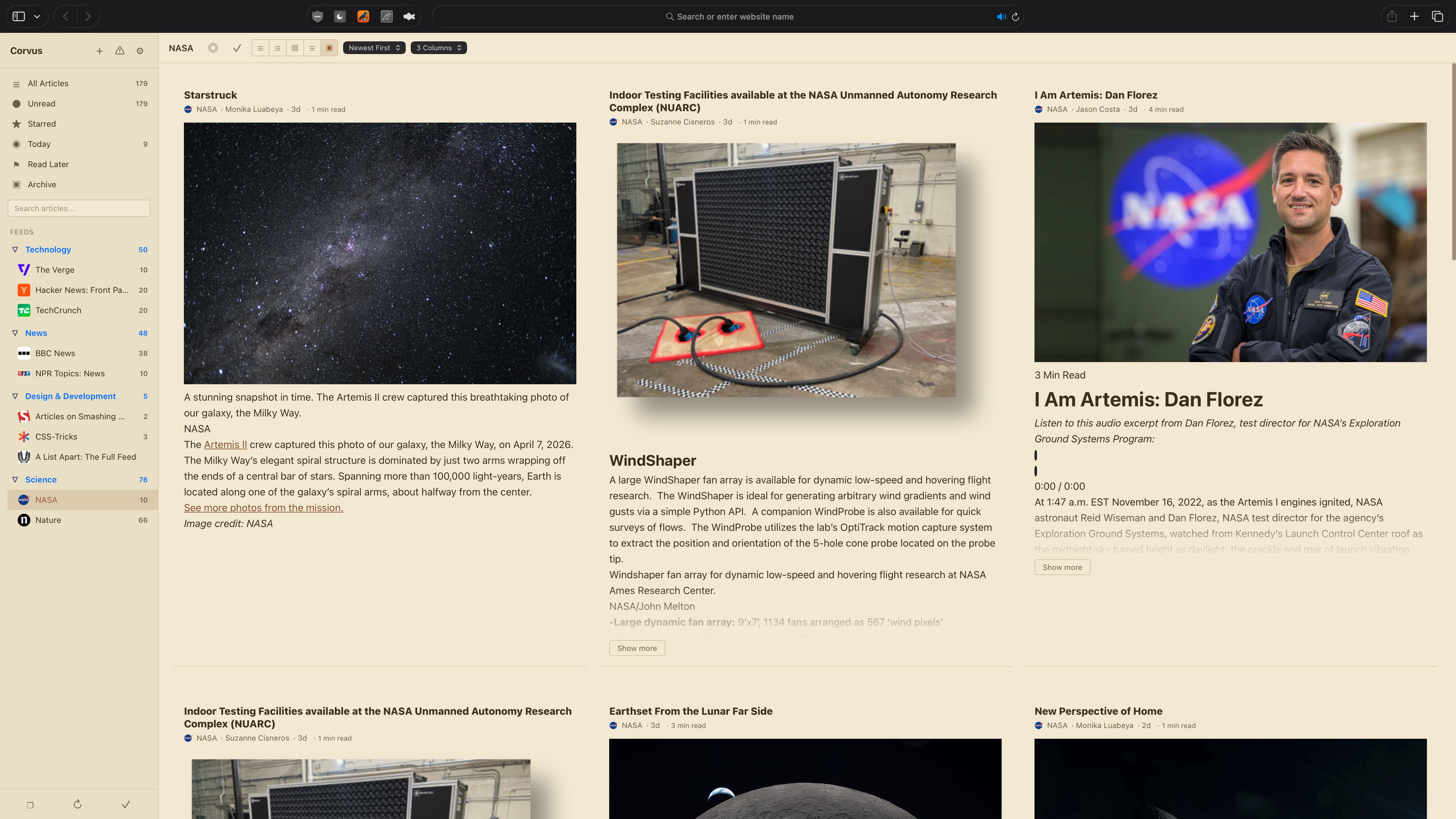
Task: Click the See more photos from the mission link
Action: point(263,507)
